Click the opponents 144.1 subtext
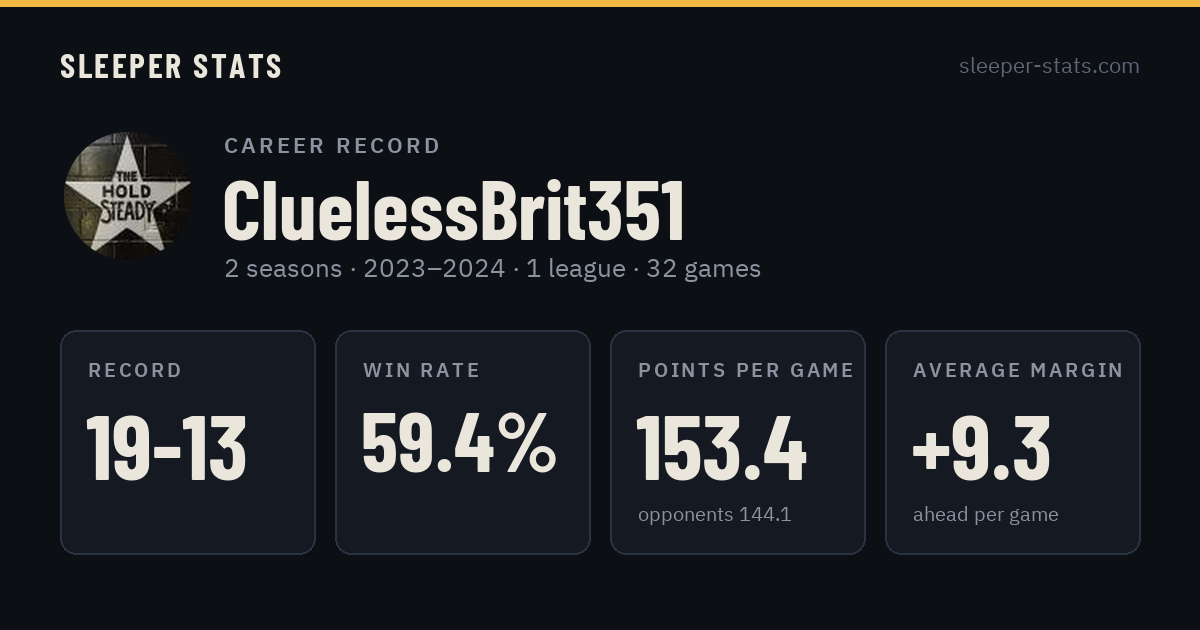The height and width of the screenshot is (630, 1200). [x=714, y=515]
